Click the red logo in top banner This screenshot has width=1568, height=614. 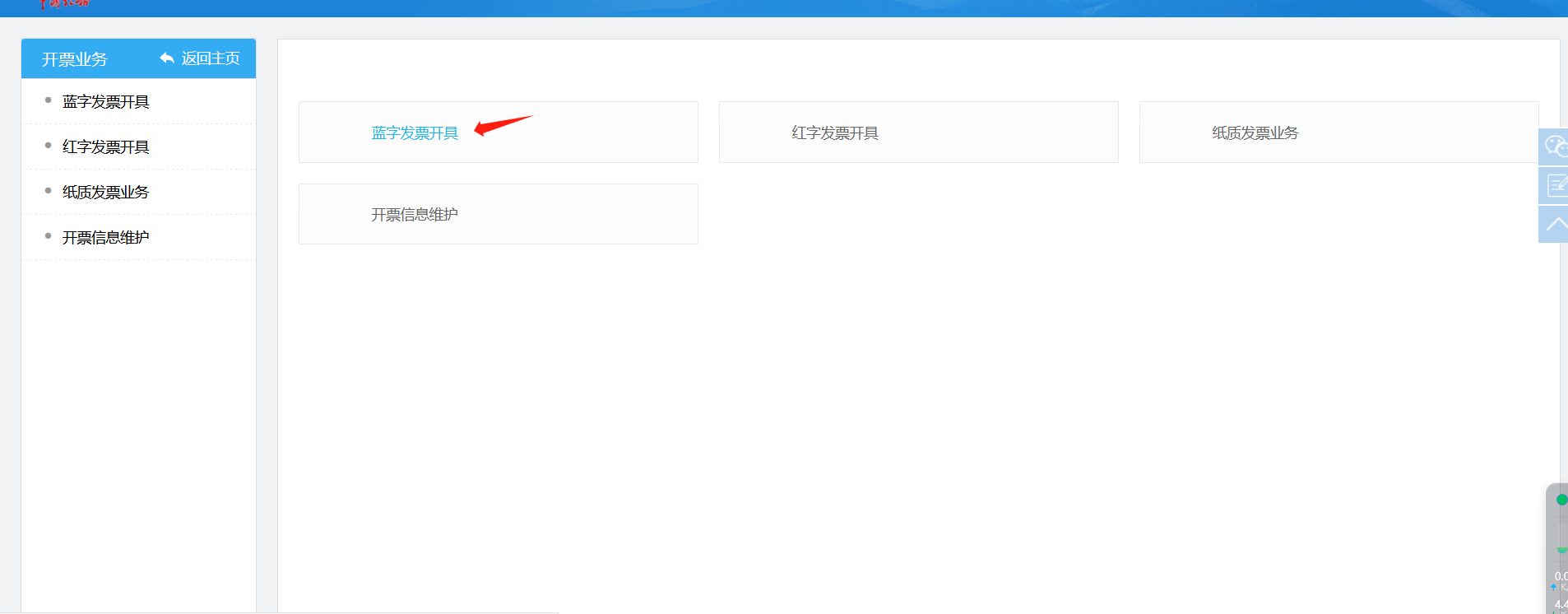64,4
